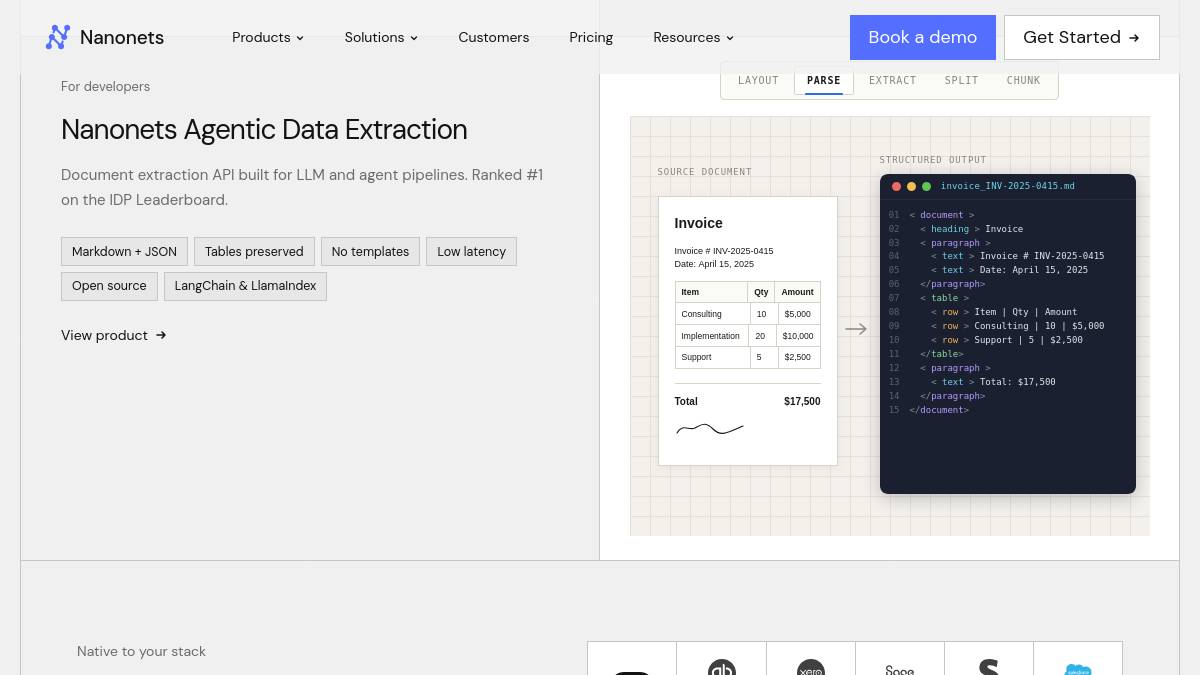Expand the Products menu chevron
Screen dimensions: 1200x675
point(300,38)
